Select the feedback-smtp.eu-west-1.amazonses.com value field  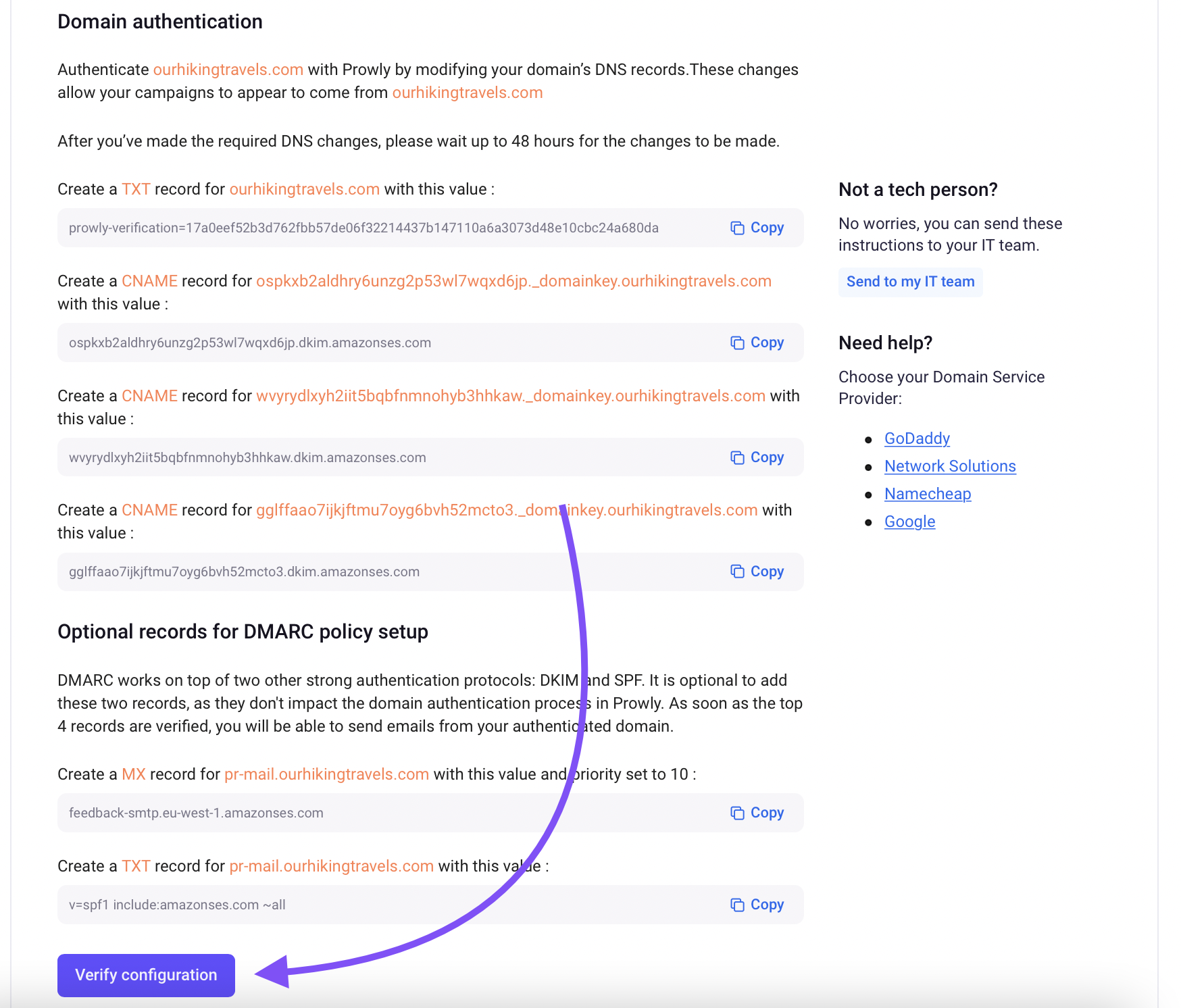tap(430, 813)
